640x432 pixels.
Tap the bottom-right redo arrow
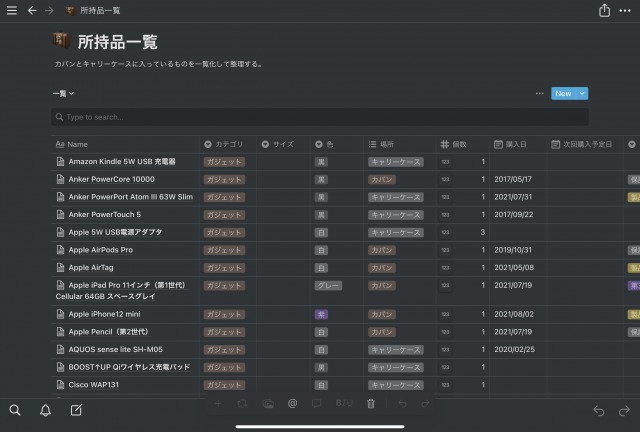click(x=624, y=410)
